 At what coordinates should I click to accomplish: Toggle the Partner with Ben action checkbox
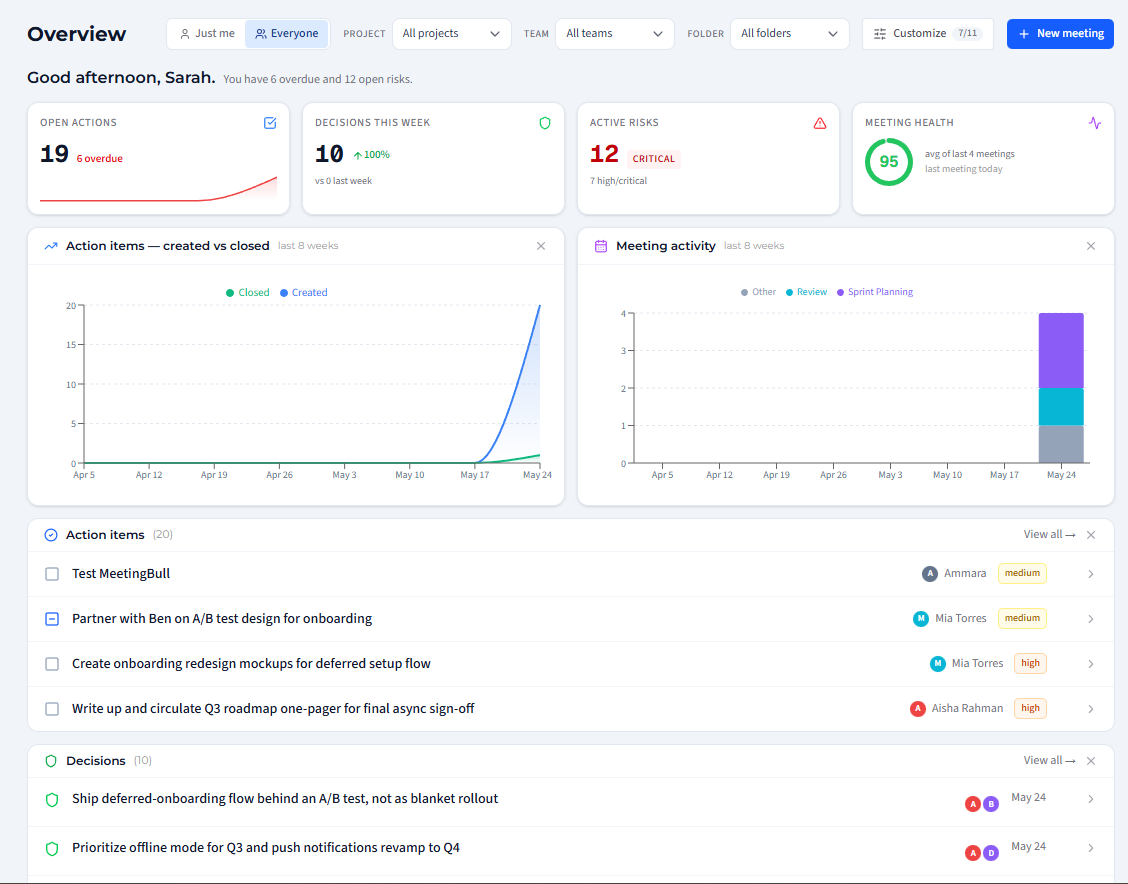tap(52, 619)
